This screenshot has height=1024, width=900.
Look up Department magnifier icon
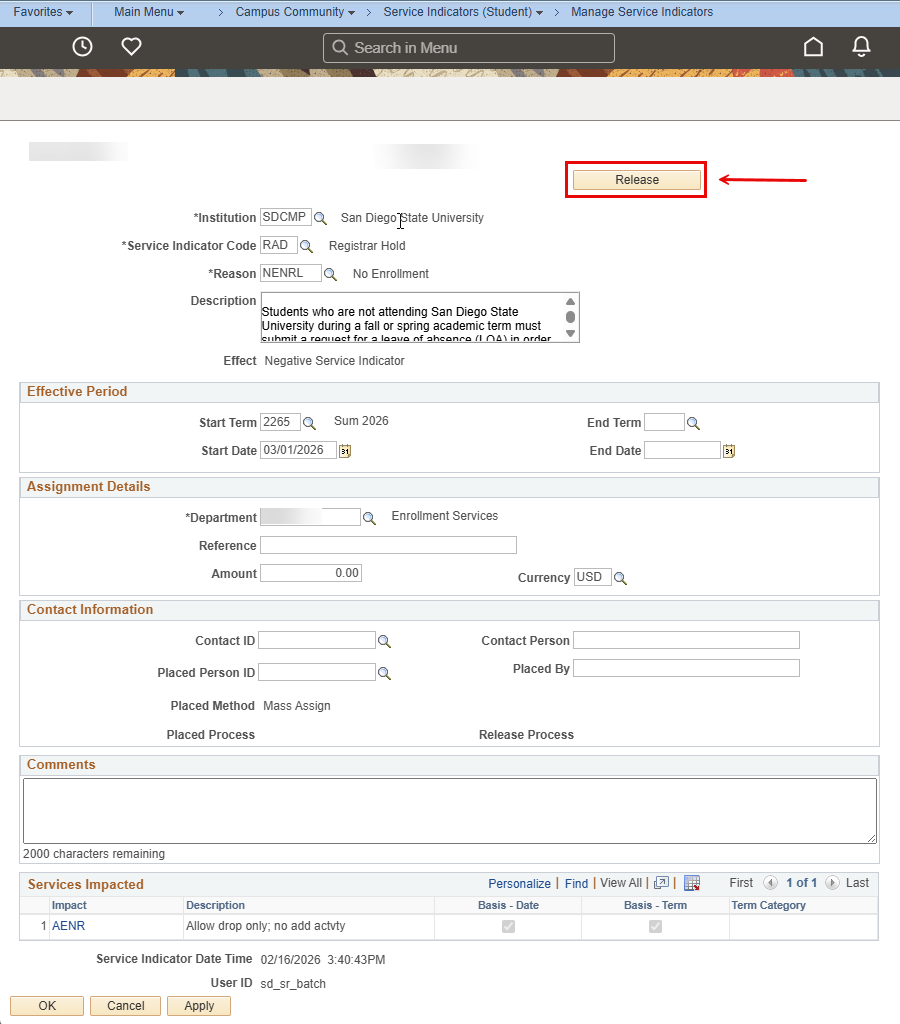point(370,518)
